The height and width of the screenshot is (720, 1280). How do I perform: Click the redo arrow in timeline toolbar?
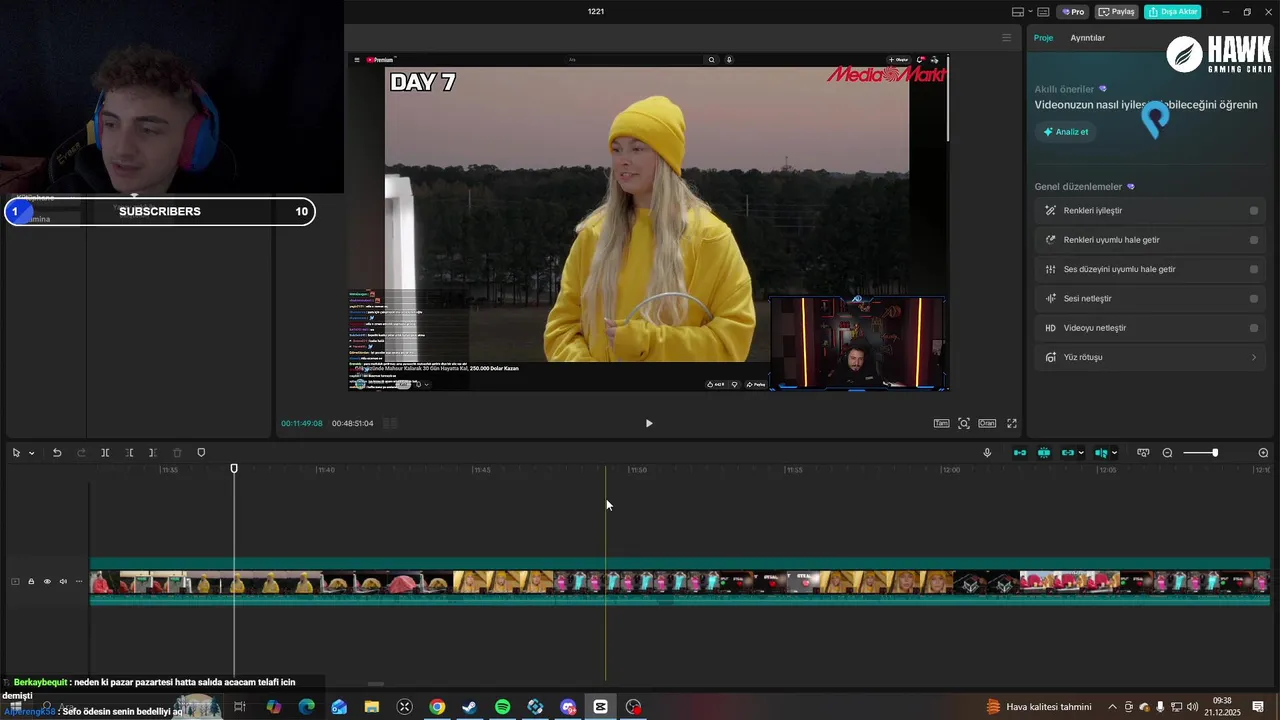[81, 453]
